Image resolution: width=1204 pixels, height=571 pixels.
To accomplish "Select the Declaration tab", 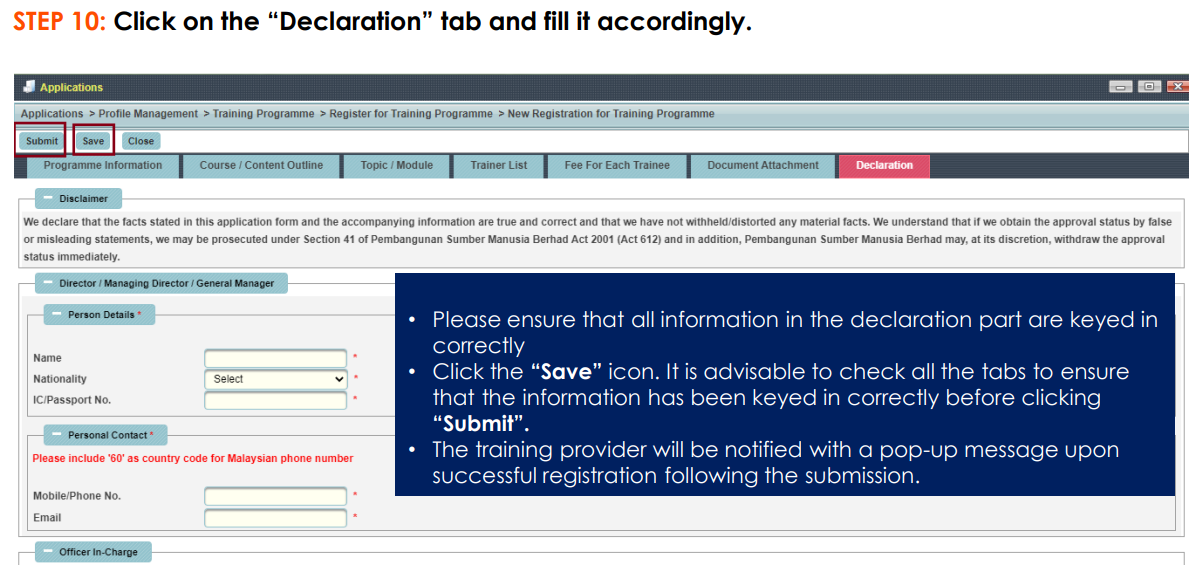I will coord(884,166).
